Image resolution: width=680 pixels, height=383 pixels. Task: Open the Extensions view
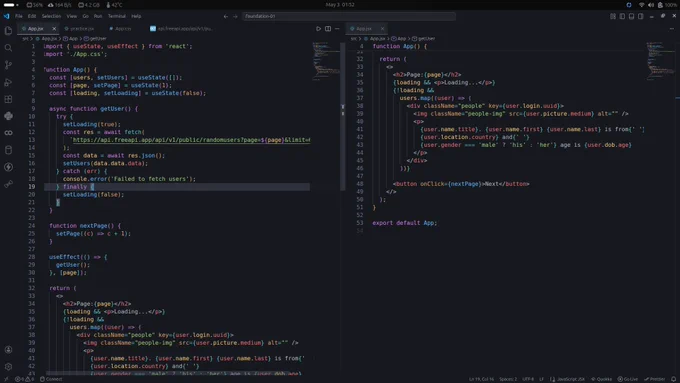(8, 99)
